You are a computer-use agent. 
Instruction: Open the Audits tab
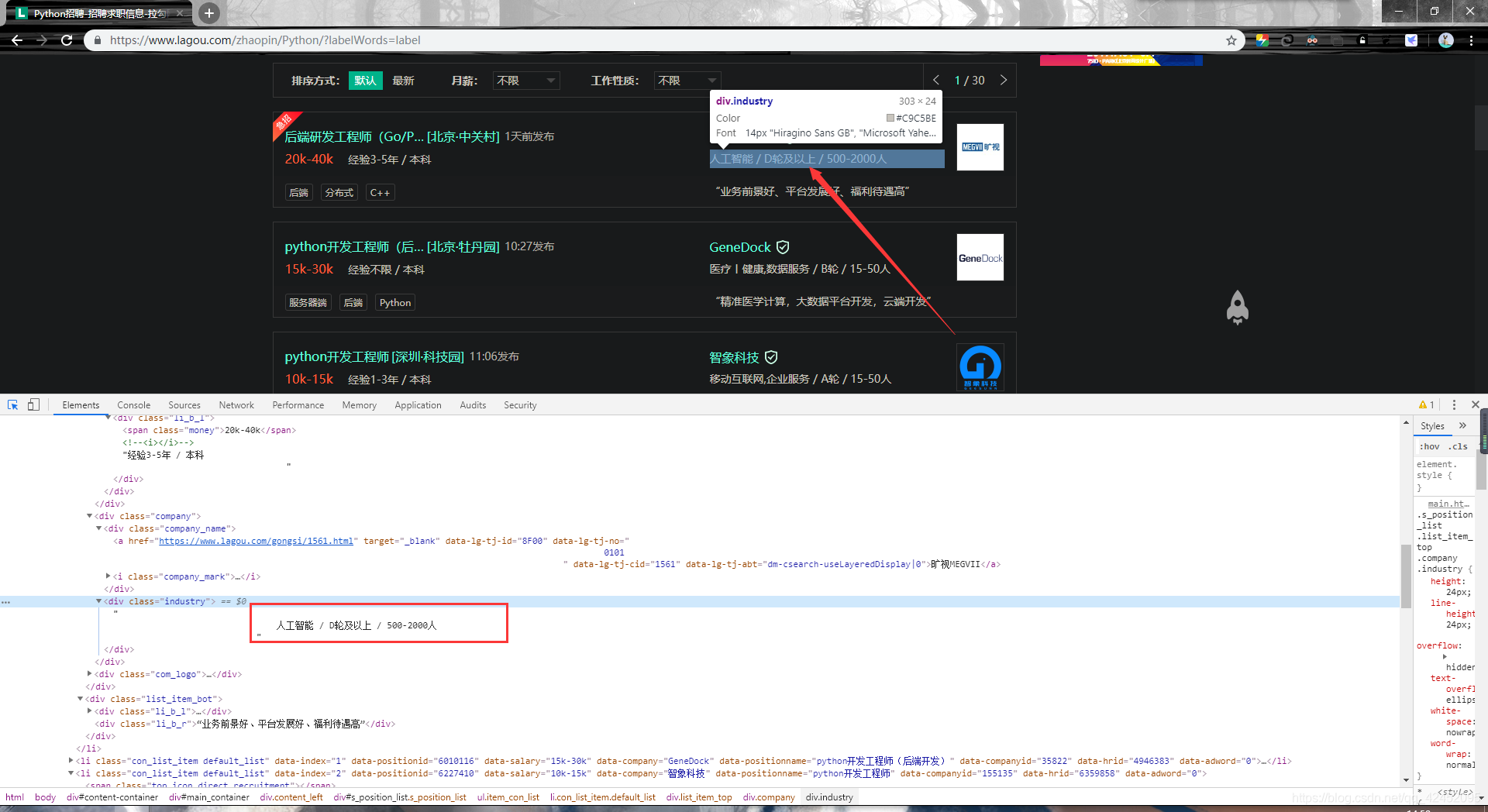coord(473,405)
